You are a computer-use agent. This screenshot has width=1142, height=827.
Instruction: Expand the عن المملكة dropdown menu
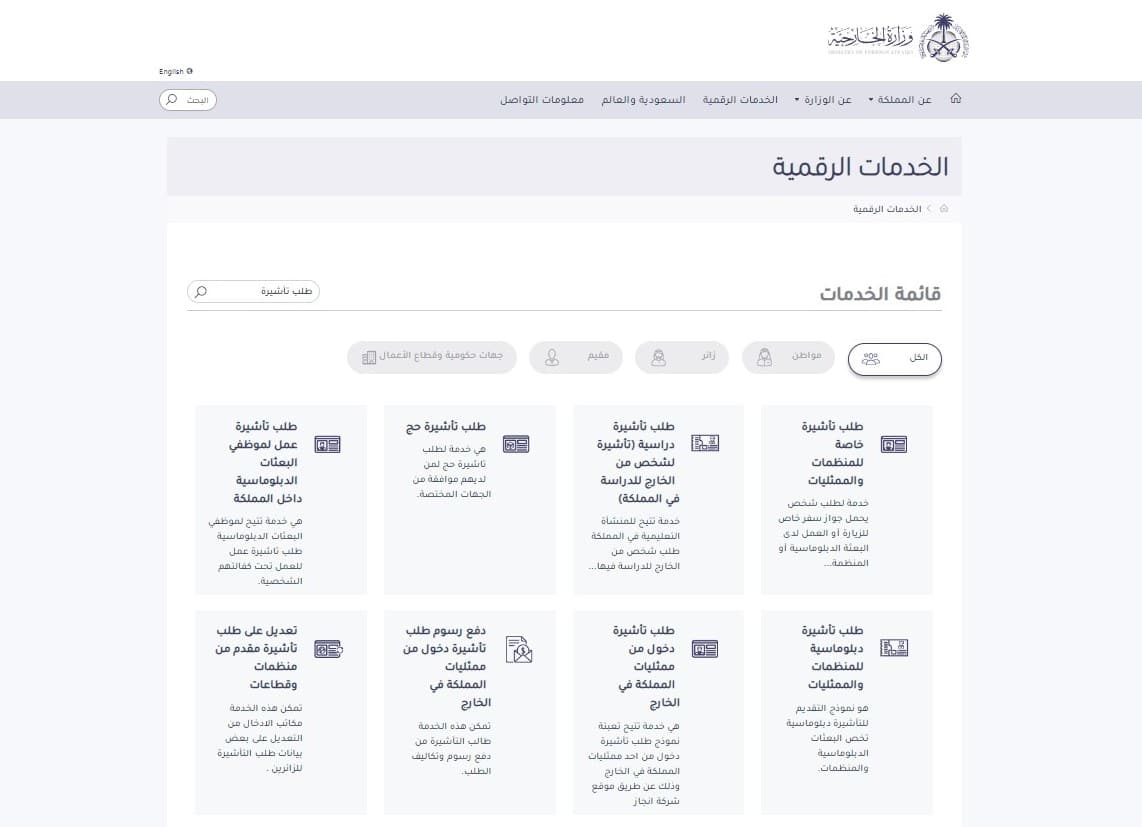[900, 100]
